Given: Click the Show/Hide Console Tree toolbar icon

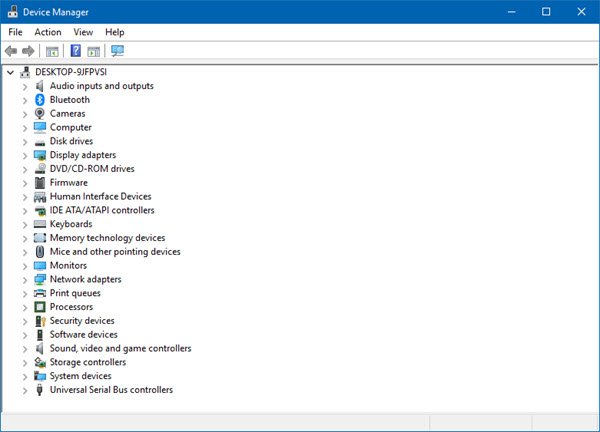Looking at the screenshot, I should click(x=52, y=51).
